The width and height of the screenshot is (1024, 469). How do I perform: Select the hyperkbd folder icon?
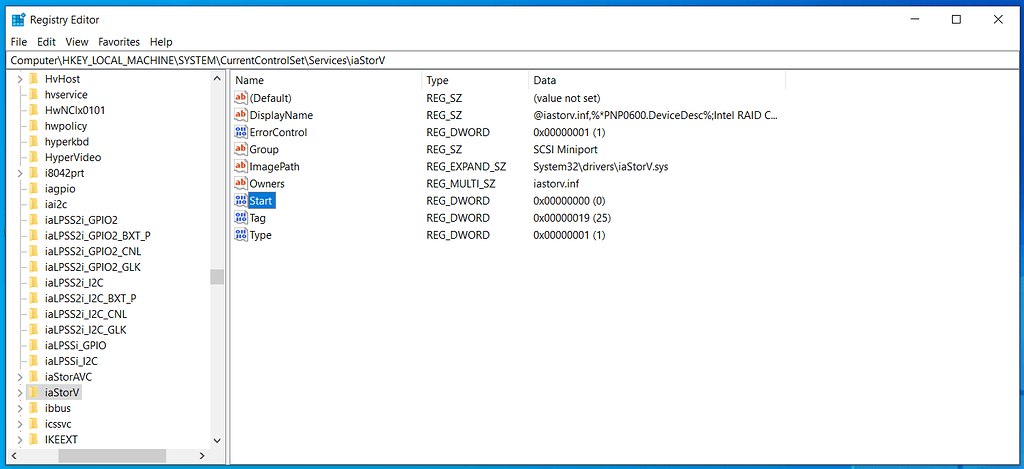[x=34, y=142]
